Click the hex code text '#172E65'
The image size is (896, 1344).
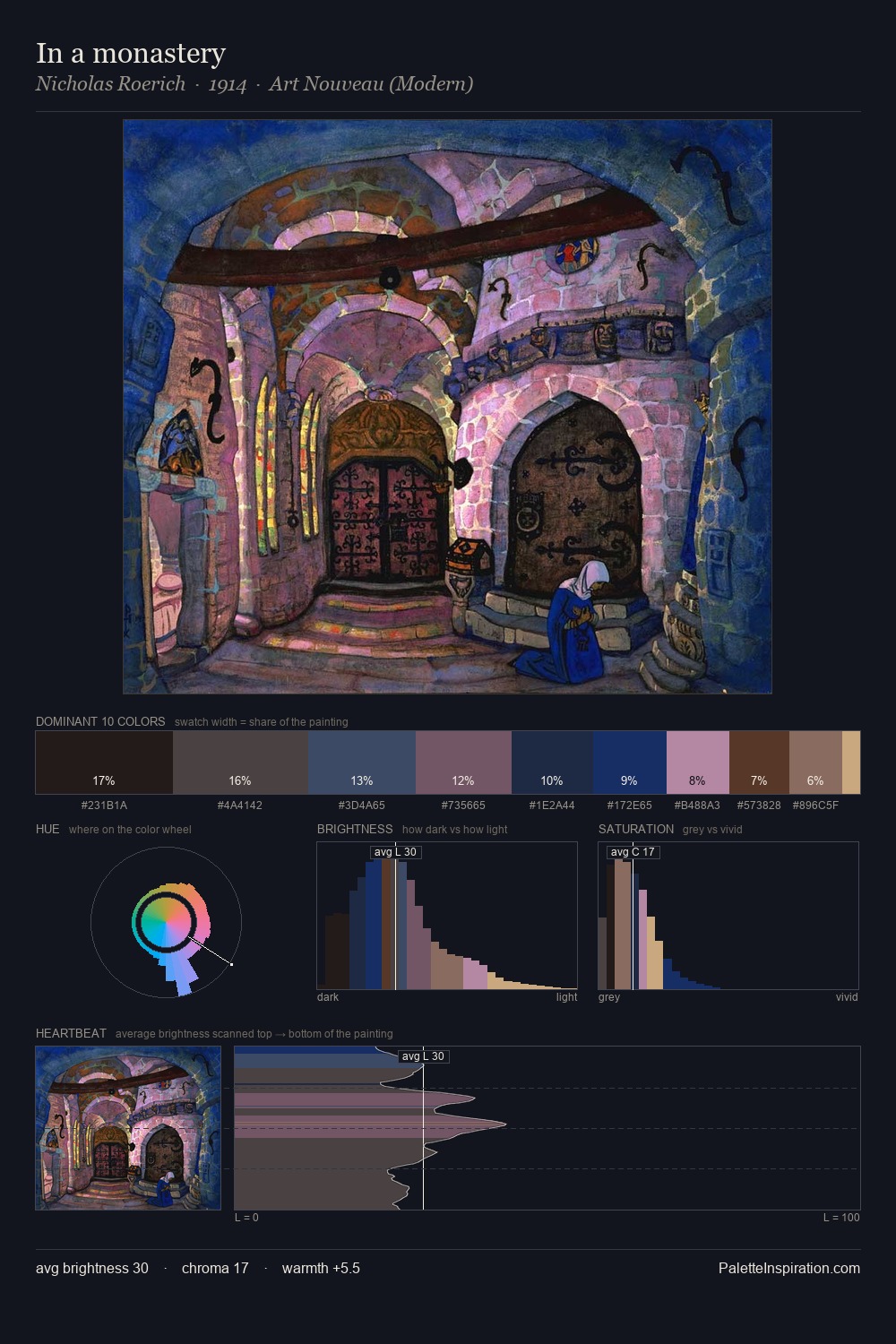[630, 805]
